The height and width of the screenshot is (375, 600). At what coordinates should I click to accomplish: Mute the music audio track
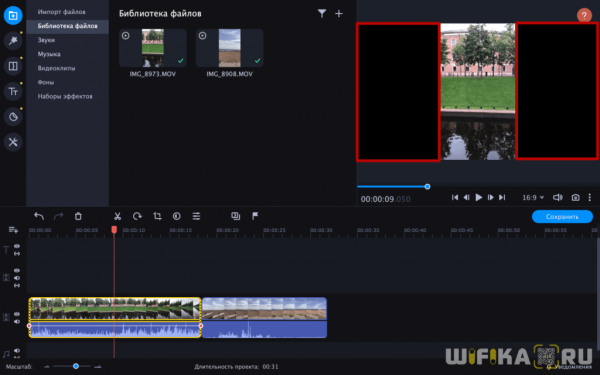coord(17,351)
